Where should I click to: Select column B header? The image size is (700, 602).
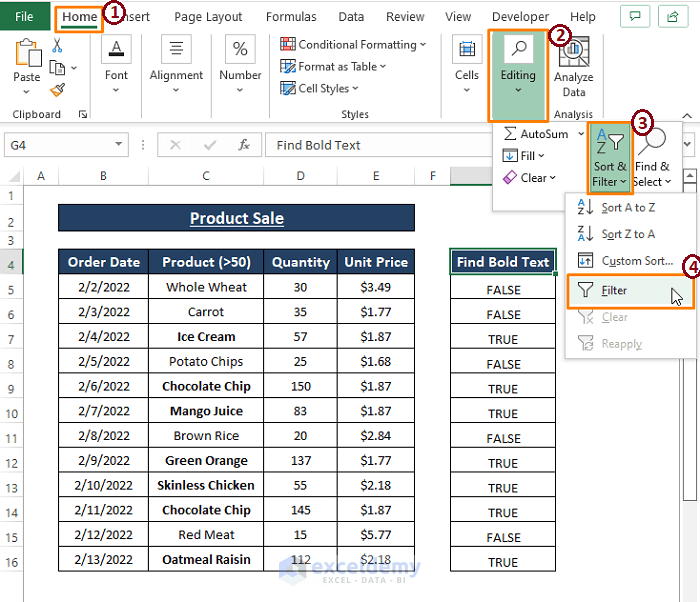[x=103, y=176]
